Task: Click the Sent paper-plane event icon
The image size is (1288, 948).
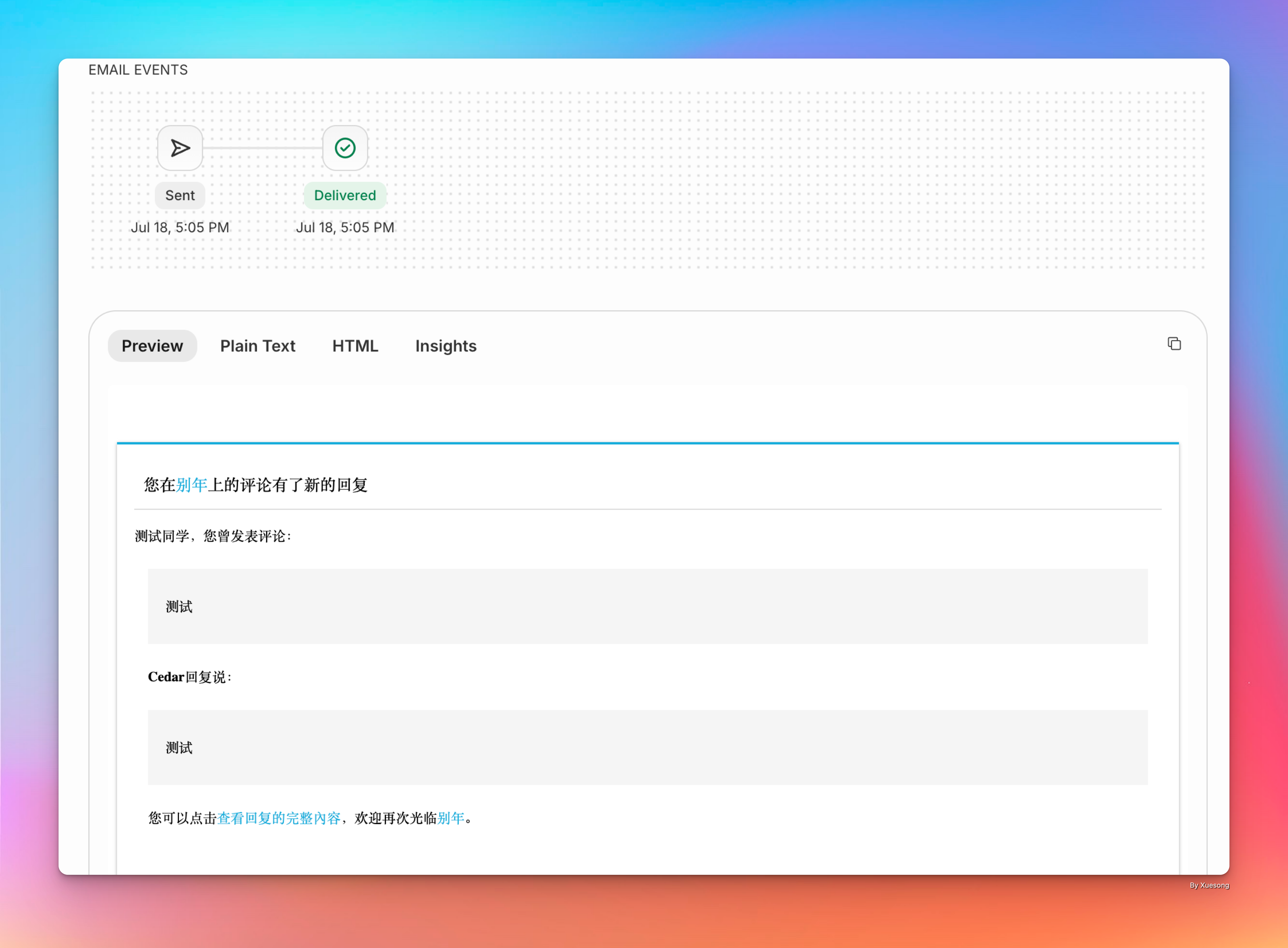Action: tap(180, 148)
